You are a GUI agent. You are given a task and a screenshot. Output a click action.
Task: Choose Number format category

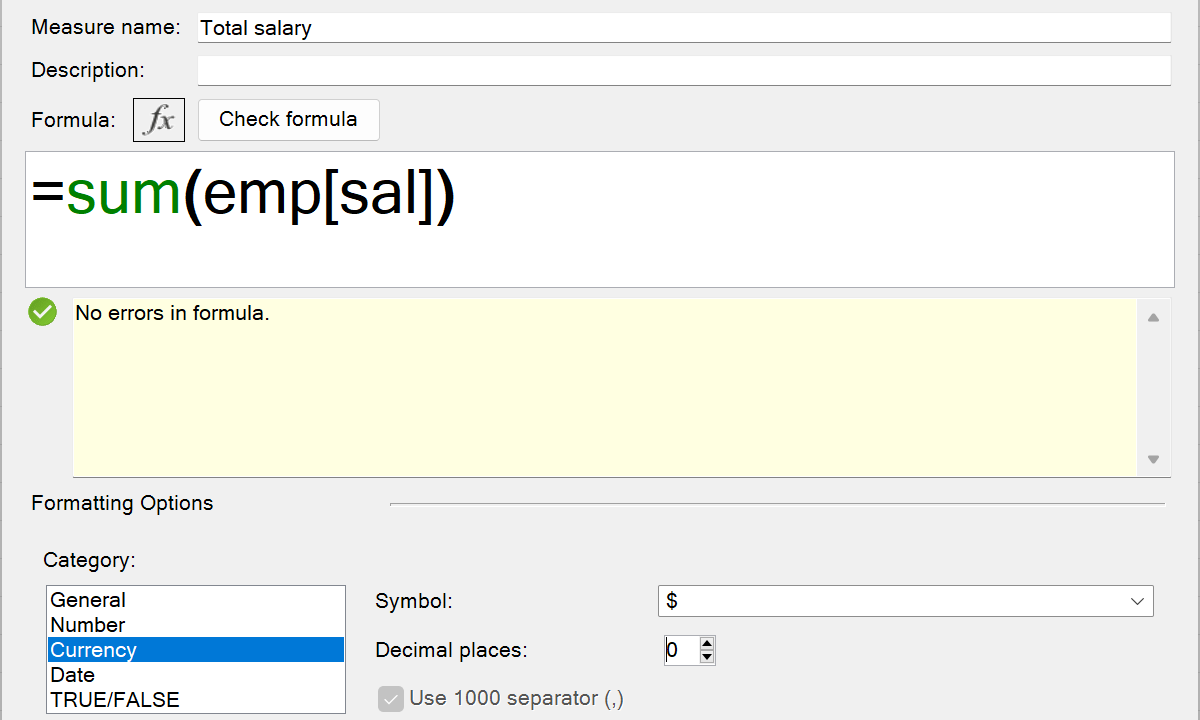[x=88, y=625]
